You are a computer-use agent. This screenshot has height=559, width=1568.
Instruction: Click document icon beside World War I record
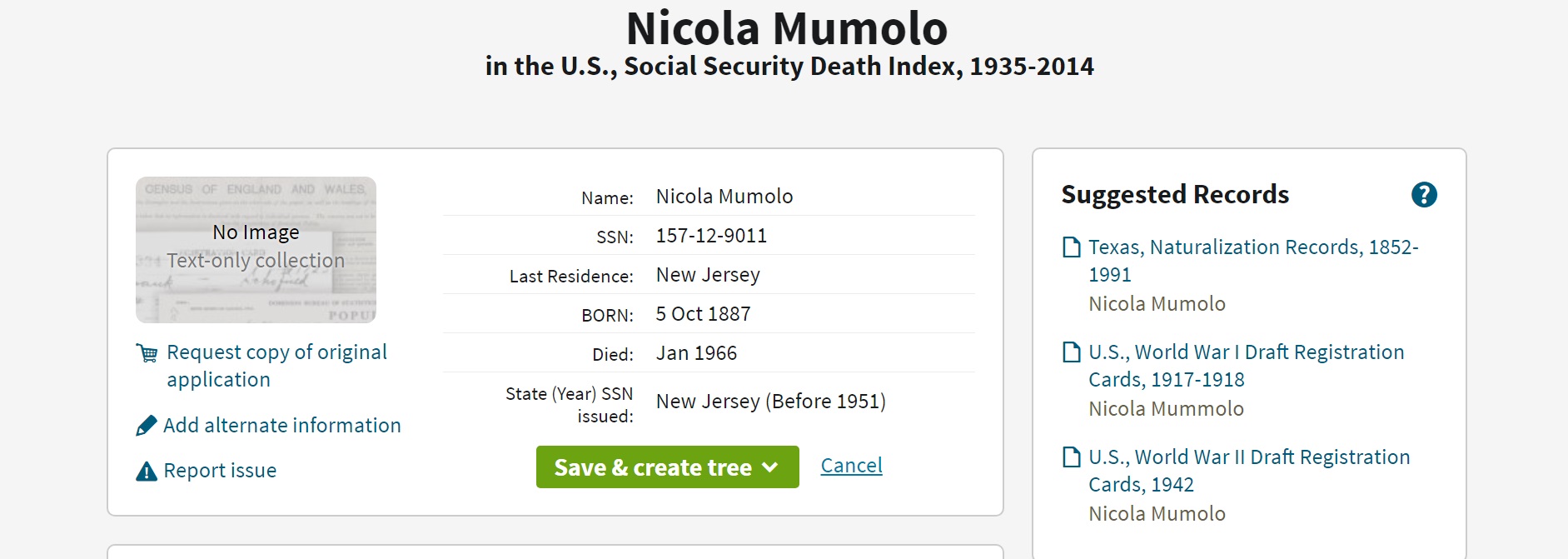tap(1072, 352)
